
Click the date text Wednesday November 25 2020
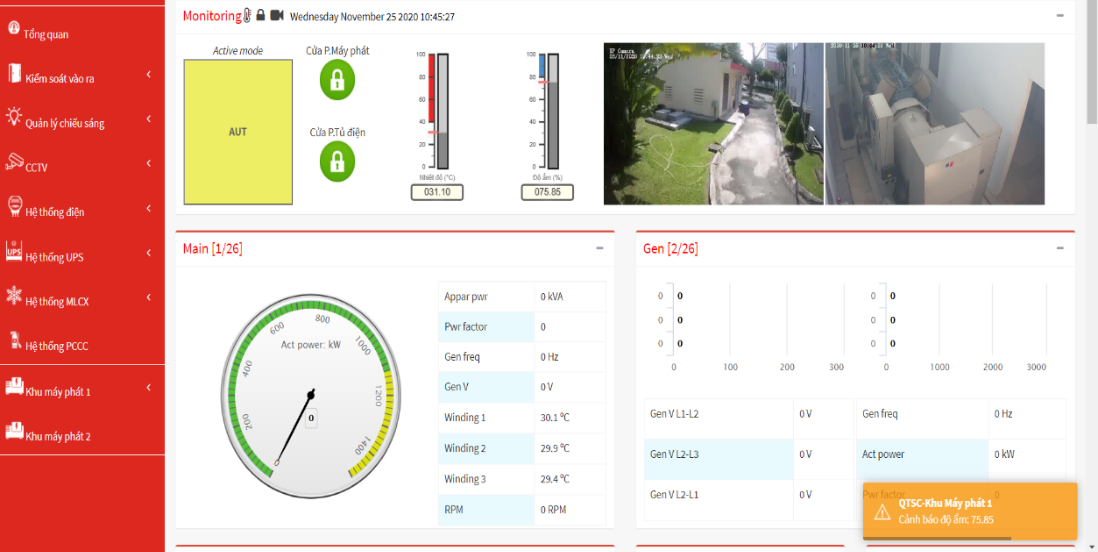354,16
